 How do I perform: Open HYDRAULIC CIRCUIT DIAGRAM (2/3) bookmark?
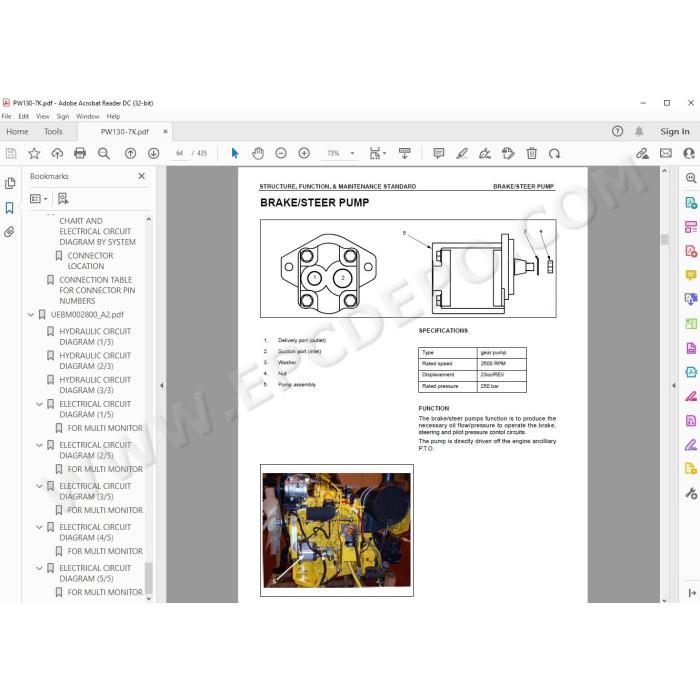pyautogui.click(x=95, y=361)
